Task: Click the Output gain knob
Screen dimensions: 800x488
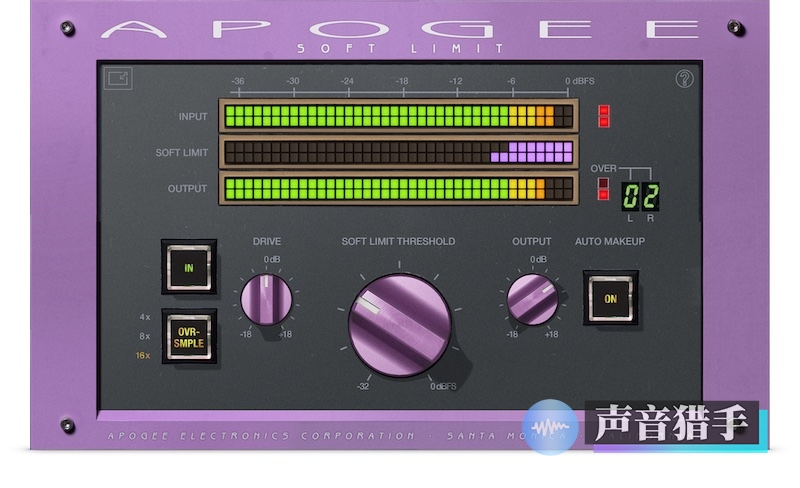Action: click(x=532, y=300)
